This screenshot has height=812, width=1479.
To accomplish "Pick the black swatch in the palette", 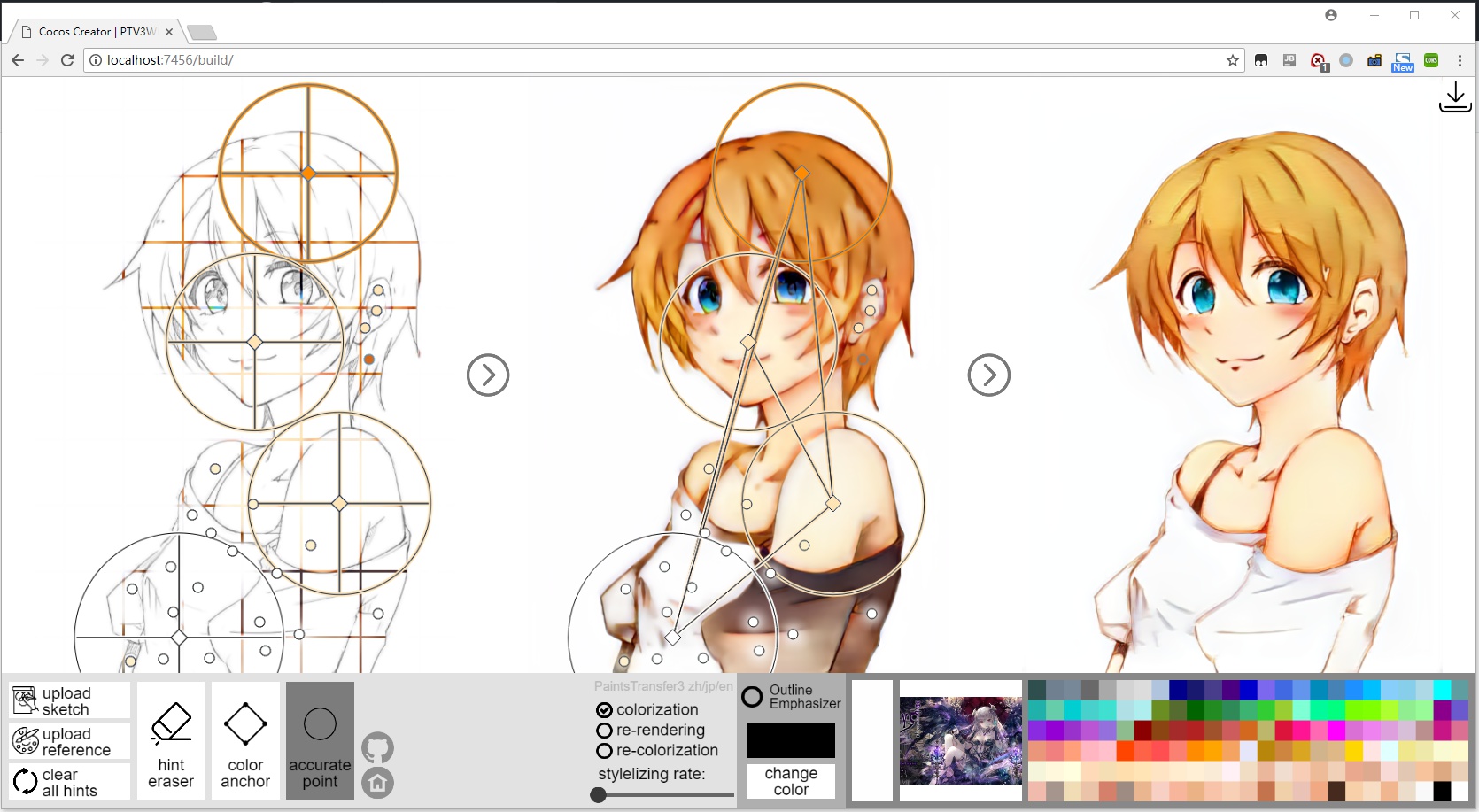I will coord(1442,791).
